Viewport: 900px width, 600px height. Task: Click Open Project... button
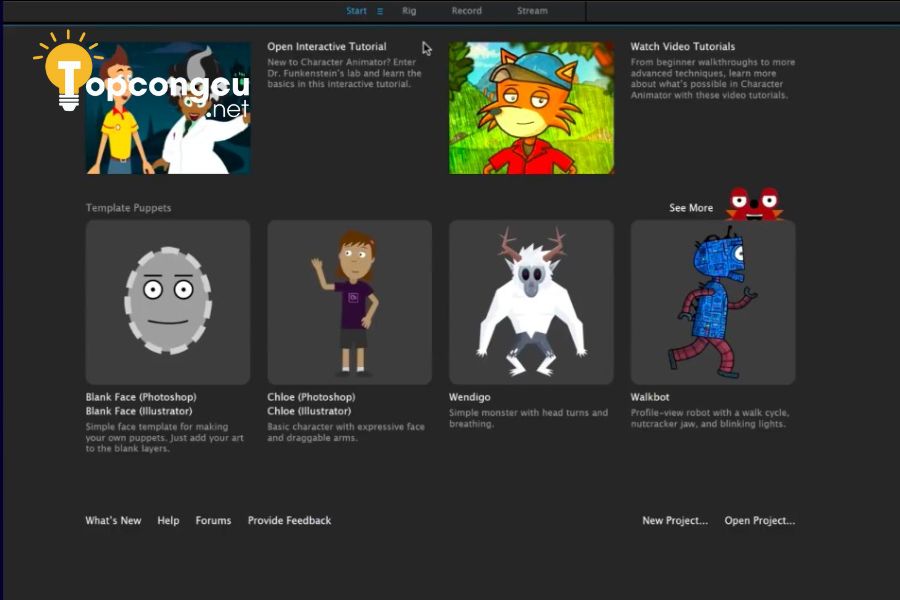[x=759, y=521]
